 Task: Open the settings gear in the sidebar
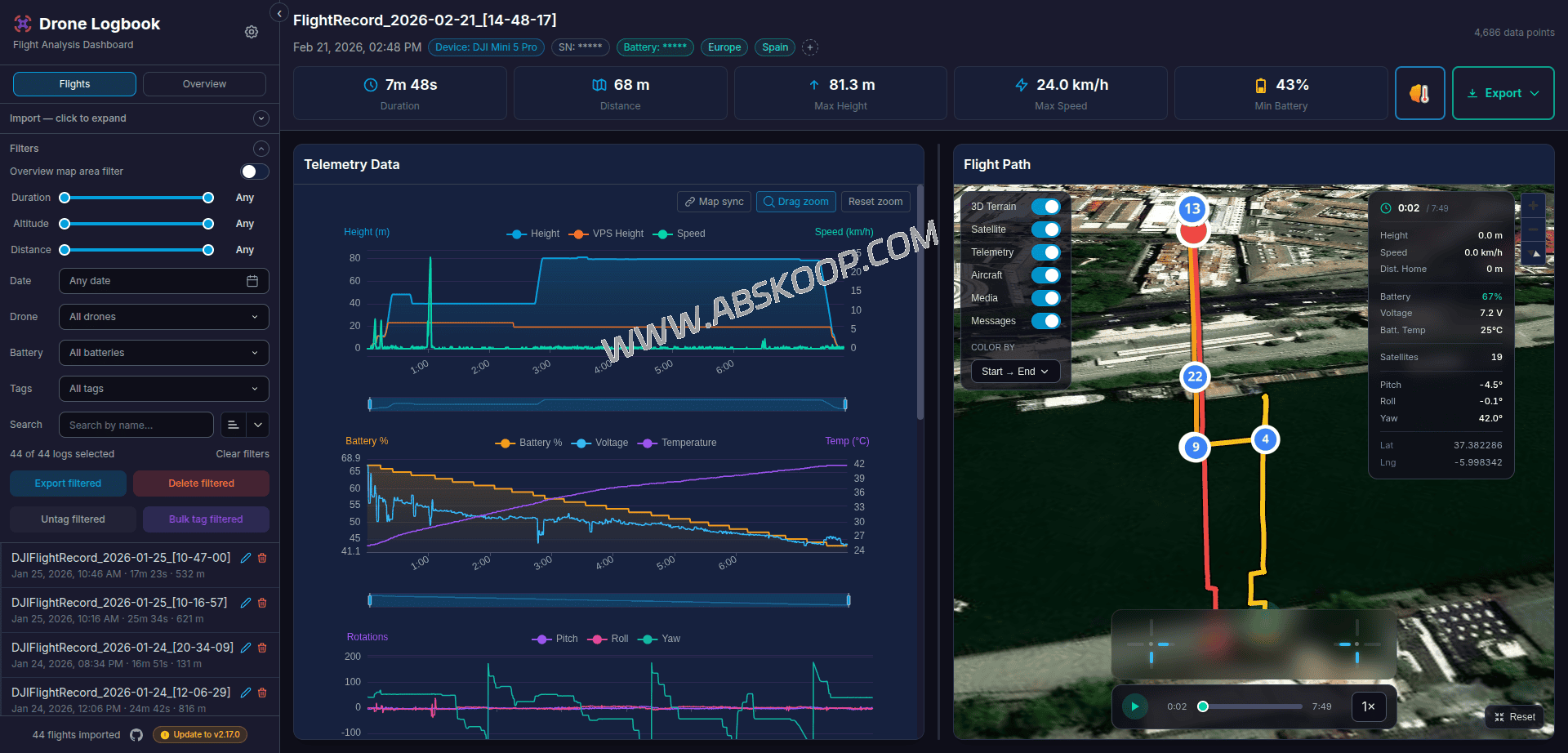pos(252,32)
